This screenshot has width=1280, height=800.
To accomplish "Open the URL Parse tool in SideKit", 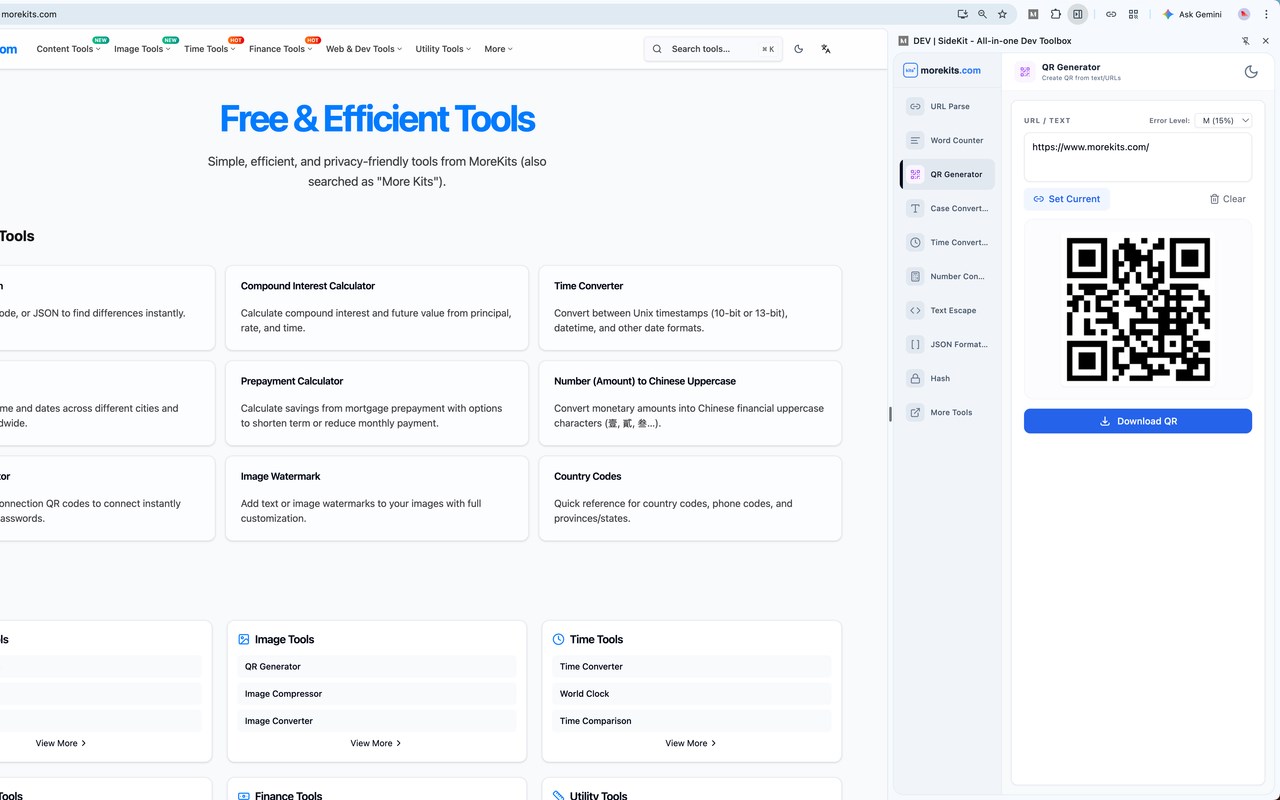I will [x=947, y=106].
